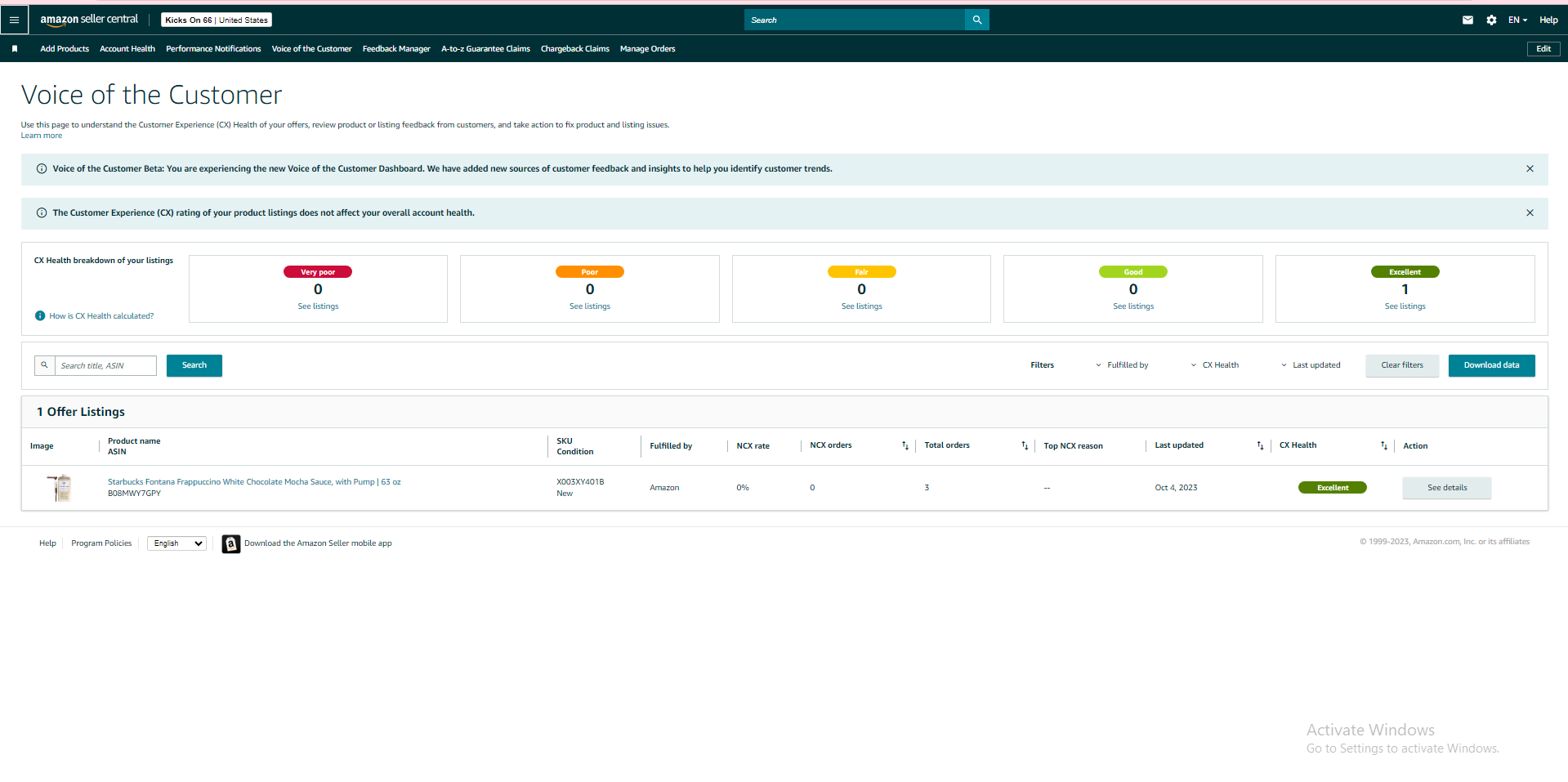This screenshot has height=782, width=1568.
Task: Expand the Last updated filter
Action: (1311, 365)
